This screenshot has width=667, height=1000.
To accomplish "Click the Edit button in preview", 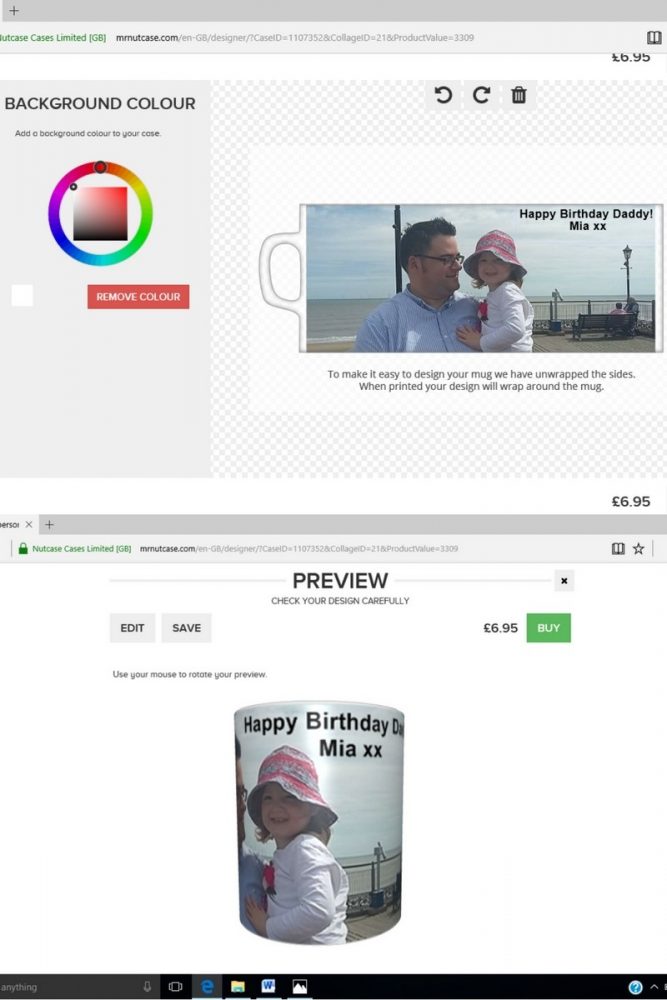I will tap(133, 628).
